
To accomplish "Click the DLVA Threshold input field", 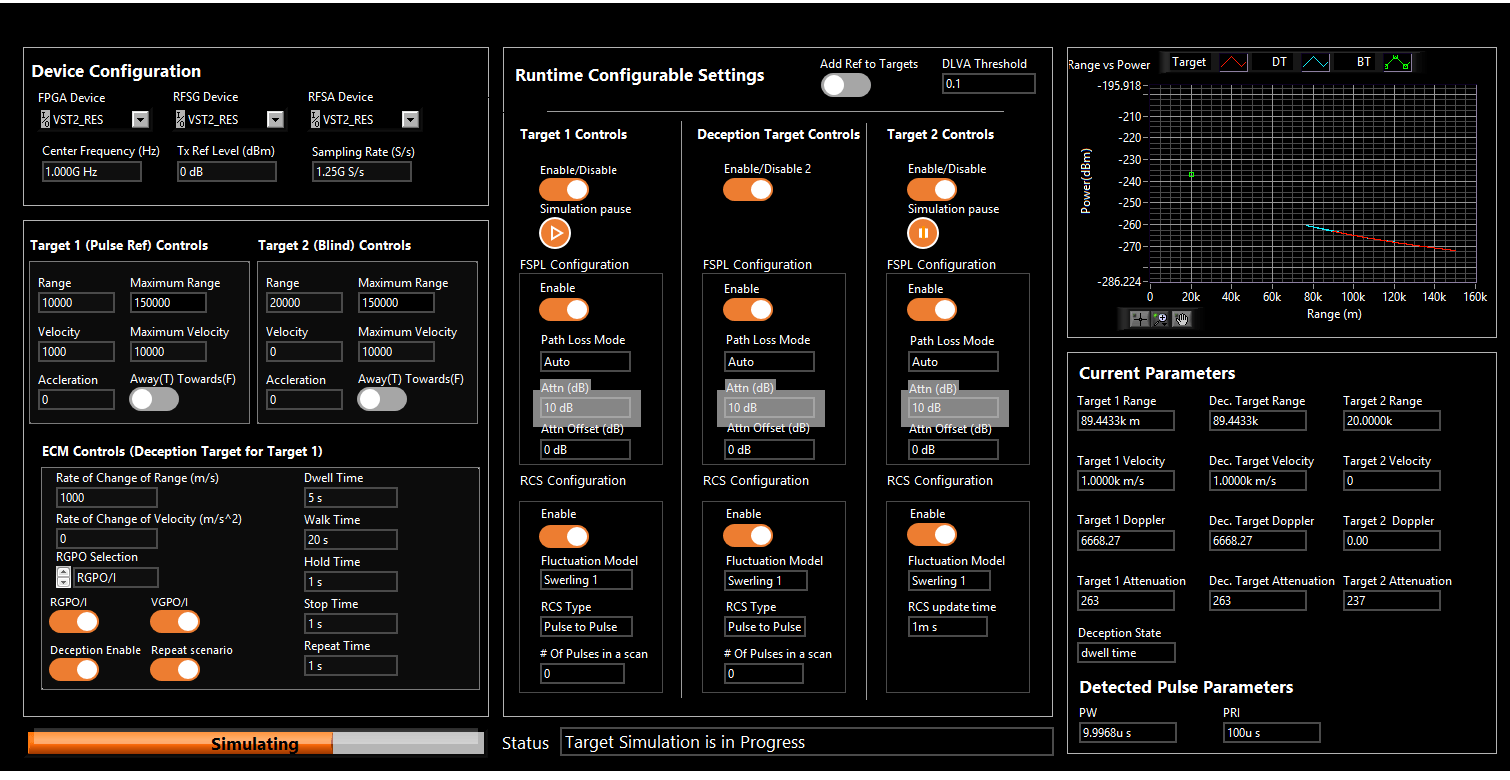I will point(988,84).
